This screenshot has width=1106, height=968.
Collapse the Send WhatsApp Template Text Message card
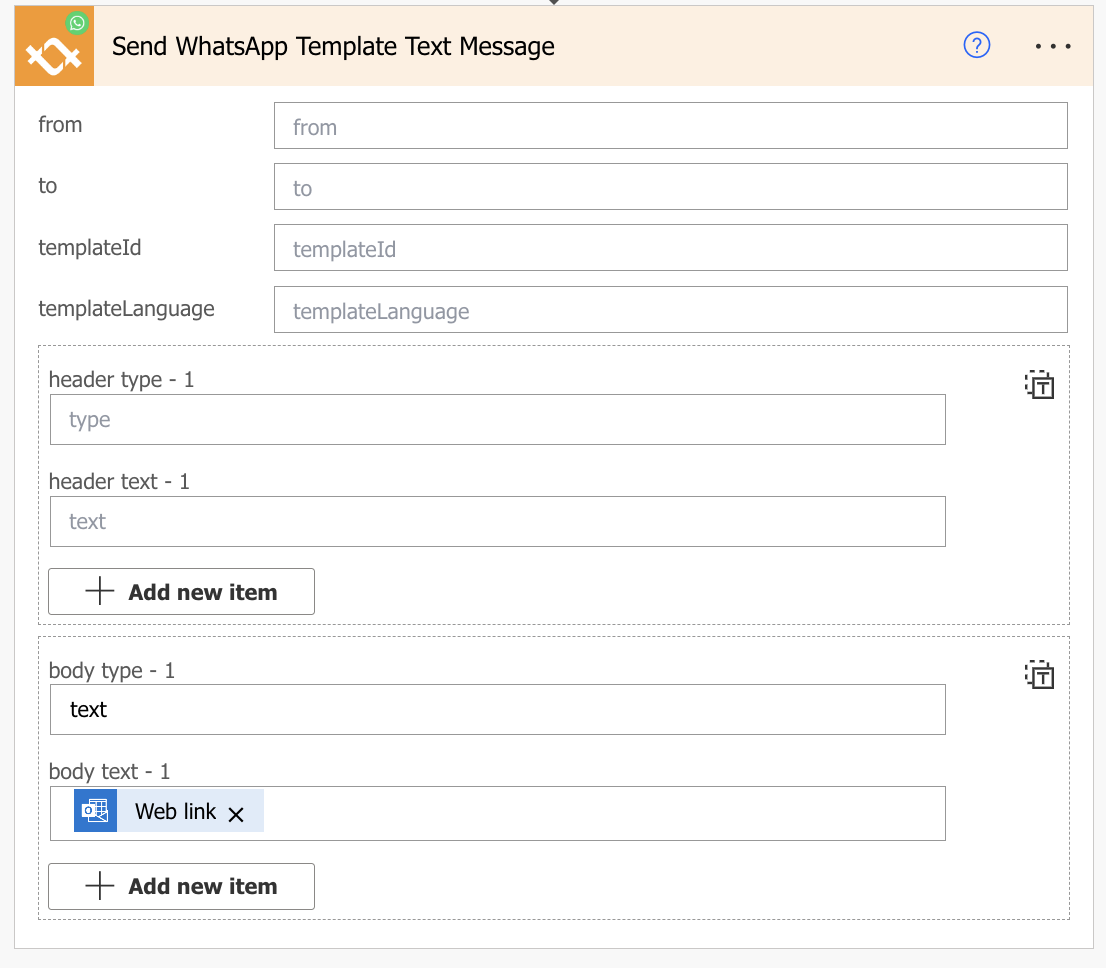pyautogui.click(x=500, y=46)
